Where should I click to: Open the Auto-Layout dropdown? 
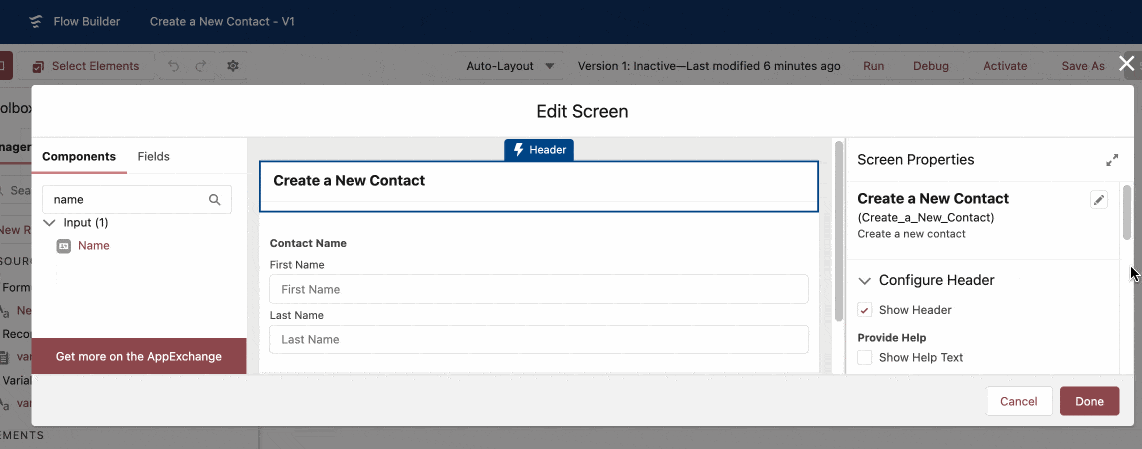511,66
